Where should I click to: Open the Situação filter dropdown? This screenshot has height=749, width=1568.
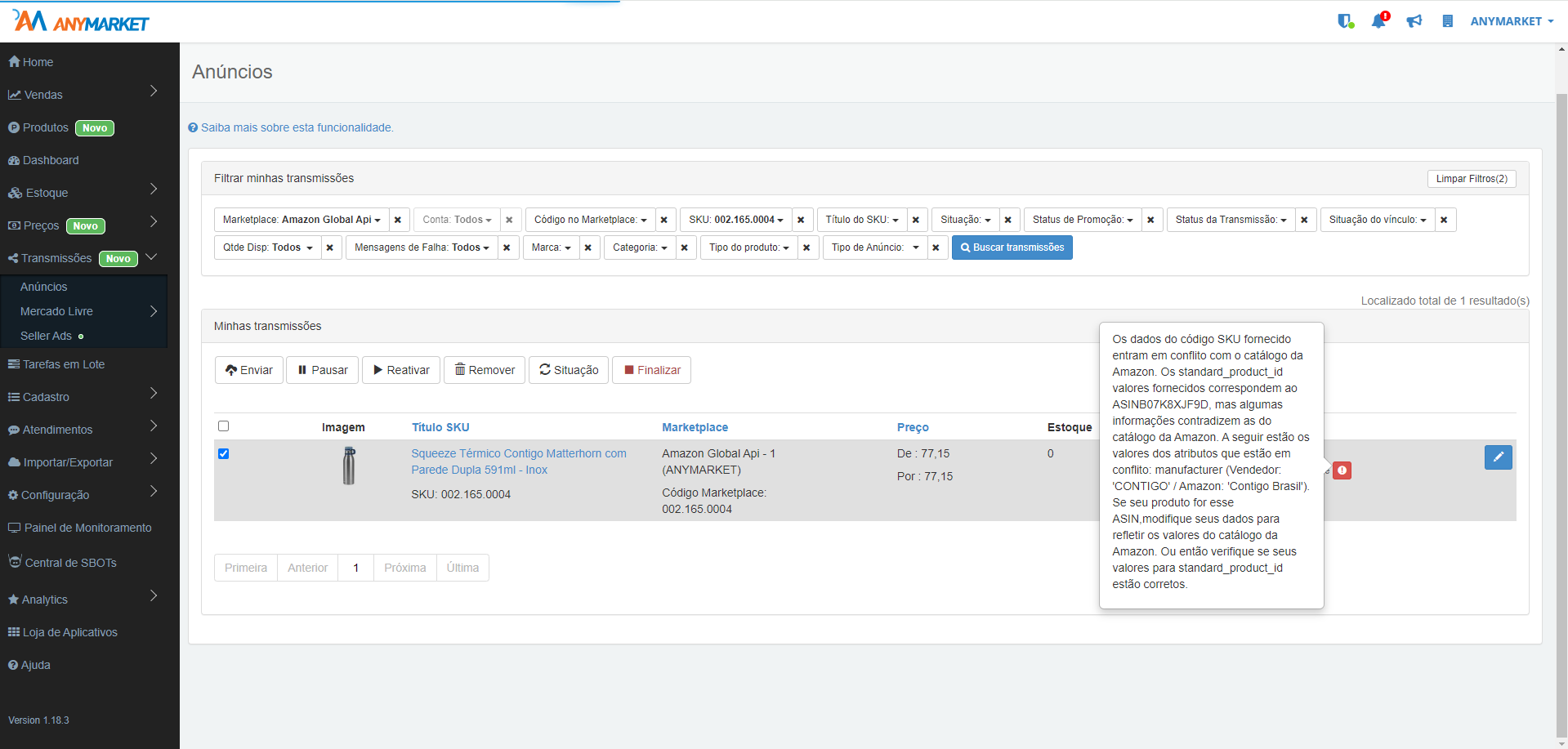(x=965, y=220)
